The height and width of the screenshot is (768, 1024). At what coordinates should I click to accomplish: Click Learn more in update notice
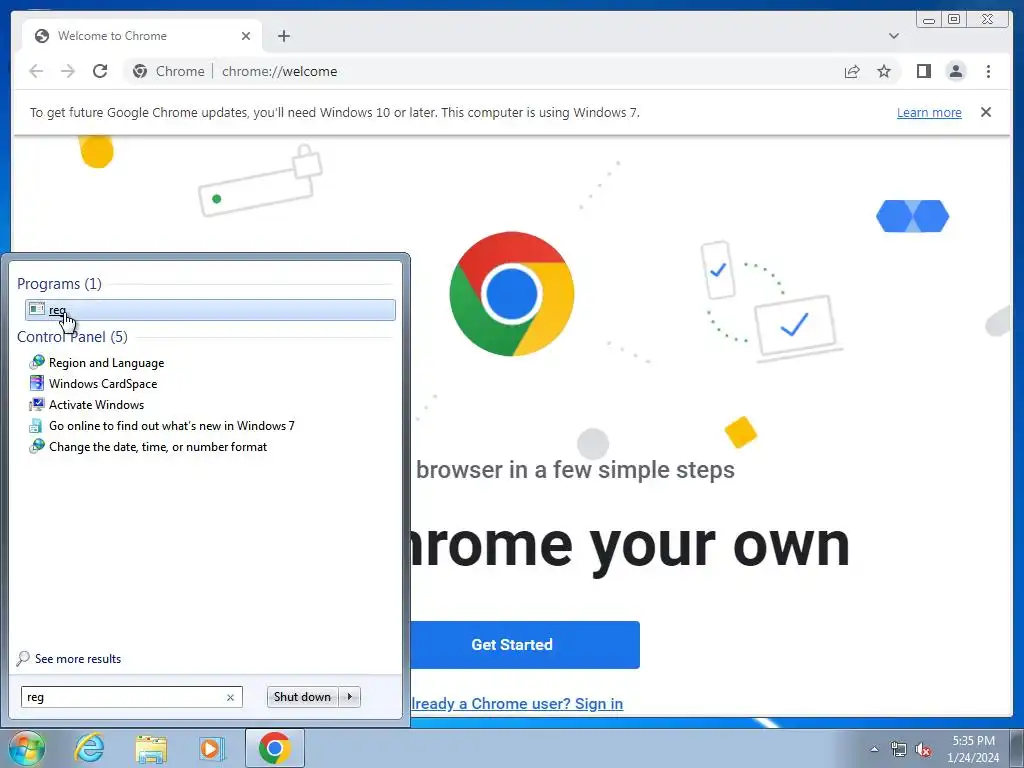[x=929, y=112]
